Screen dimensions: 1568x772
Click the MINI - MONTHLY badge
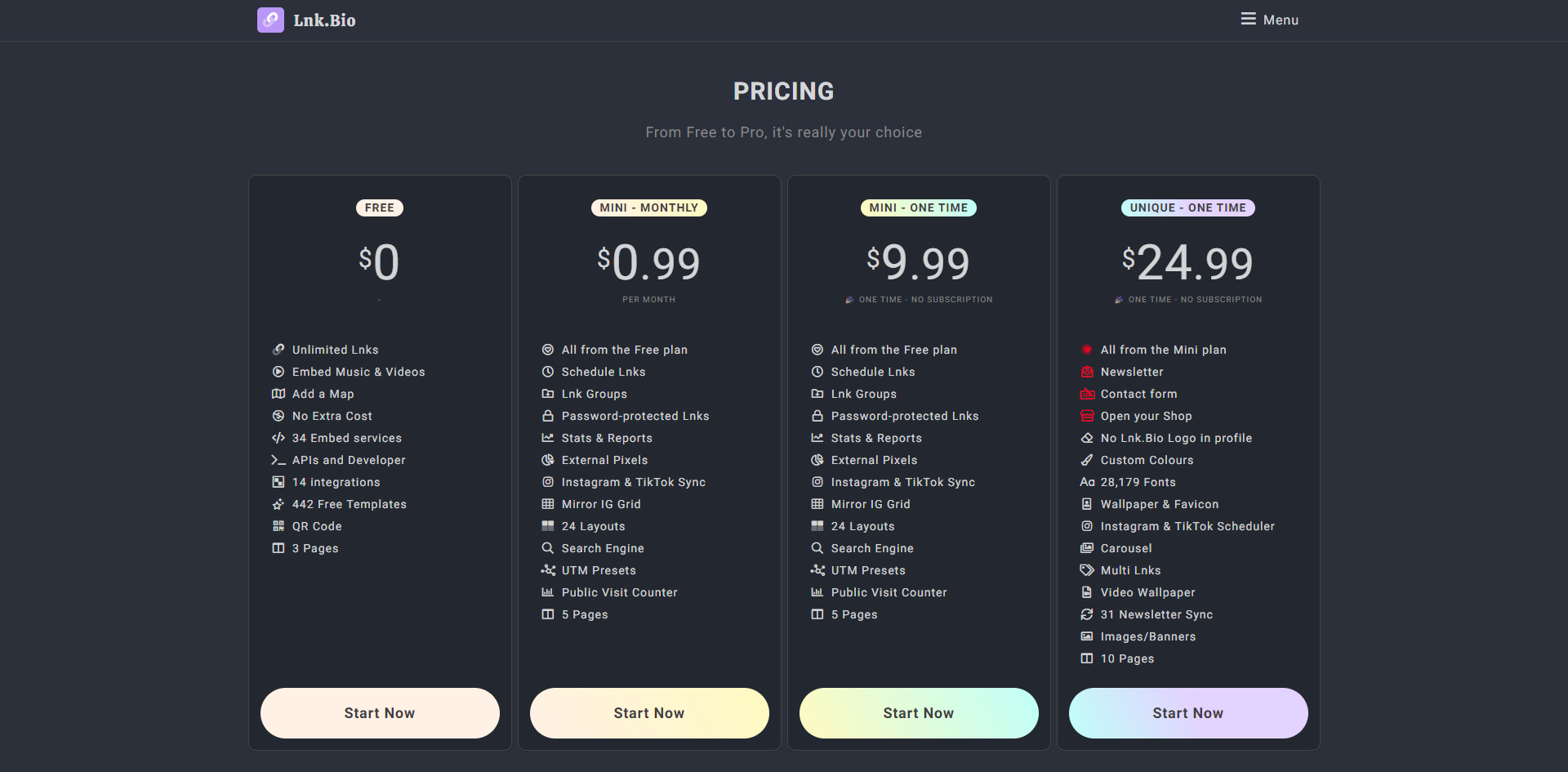click(648, 208)
